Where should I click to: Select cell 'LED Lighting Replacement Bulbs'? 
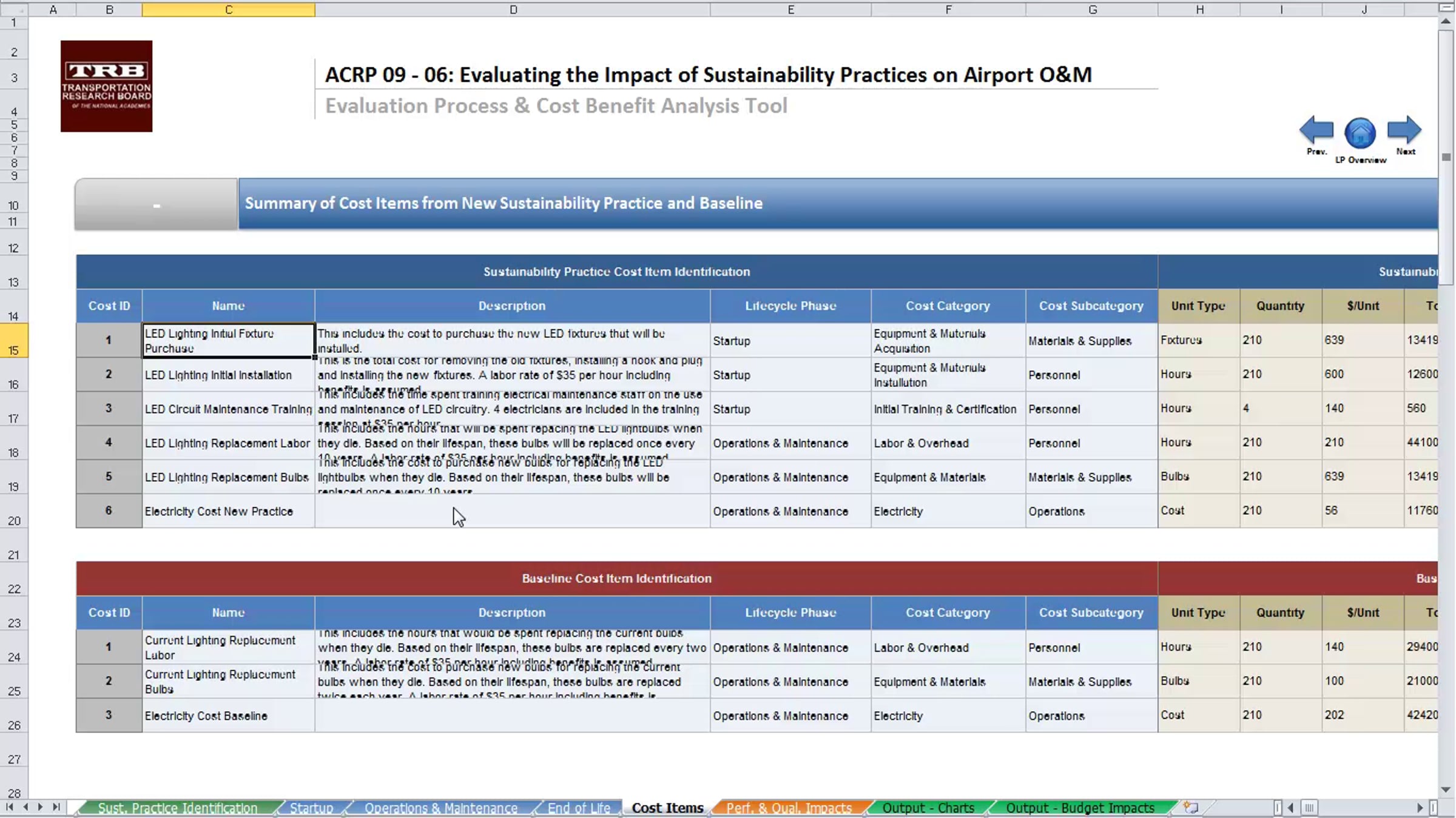pos(228,477)
